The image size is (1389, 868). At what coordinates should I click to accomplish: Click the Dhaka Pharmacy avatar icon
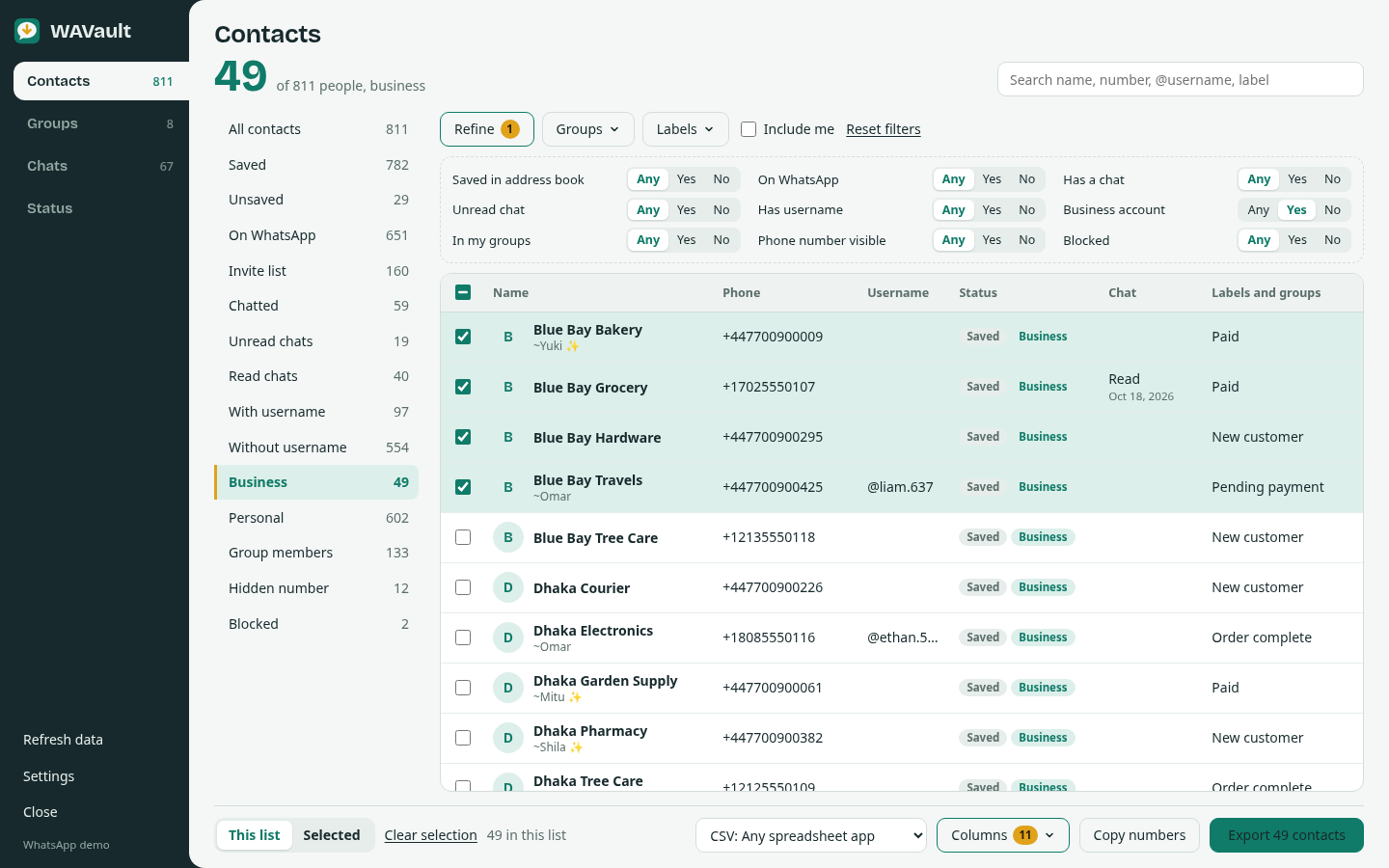pos(508,738)
